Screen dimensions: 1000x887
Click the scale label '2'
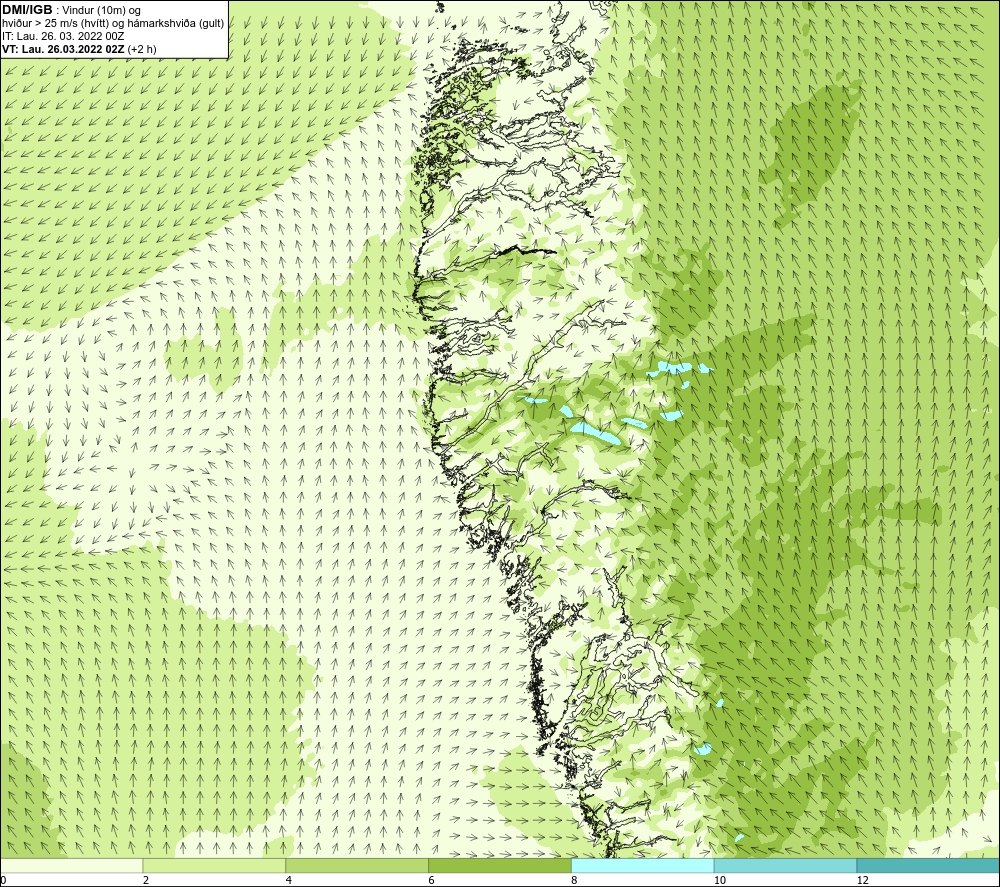point(146,881)
